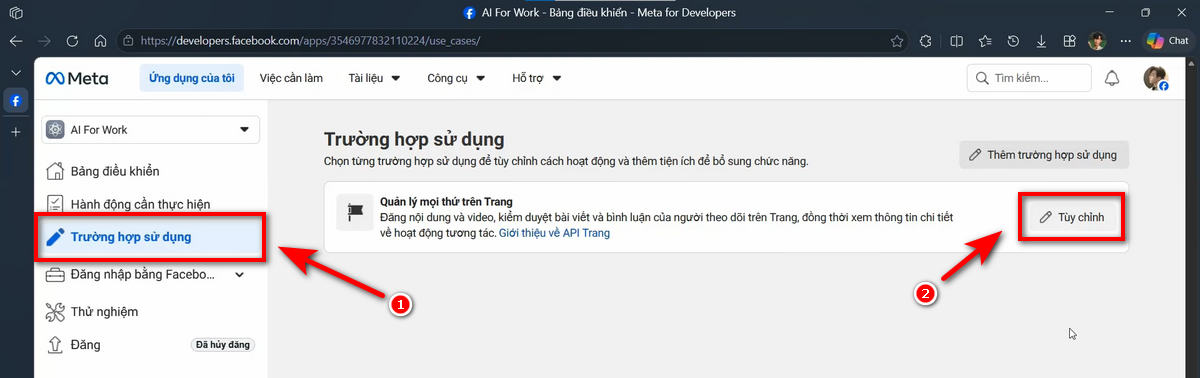
Task: Open Việc cần làm menu item
Action: (291, 78)
